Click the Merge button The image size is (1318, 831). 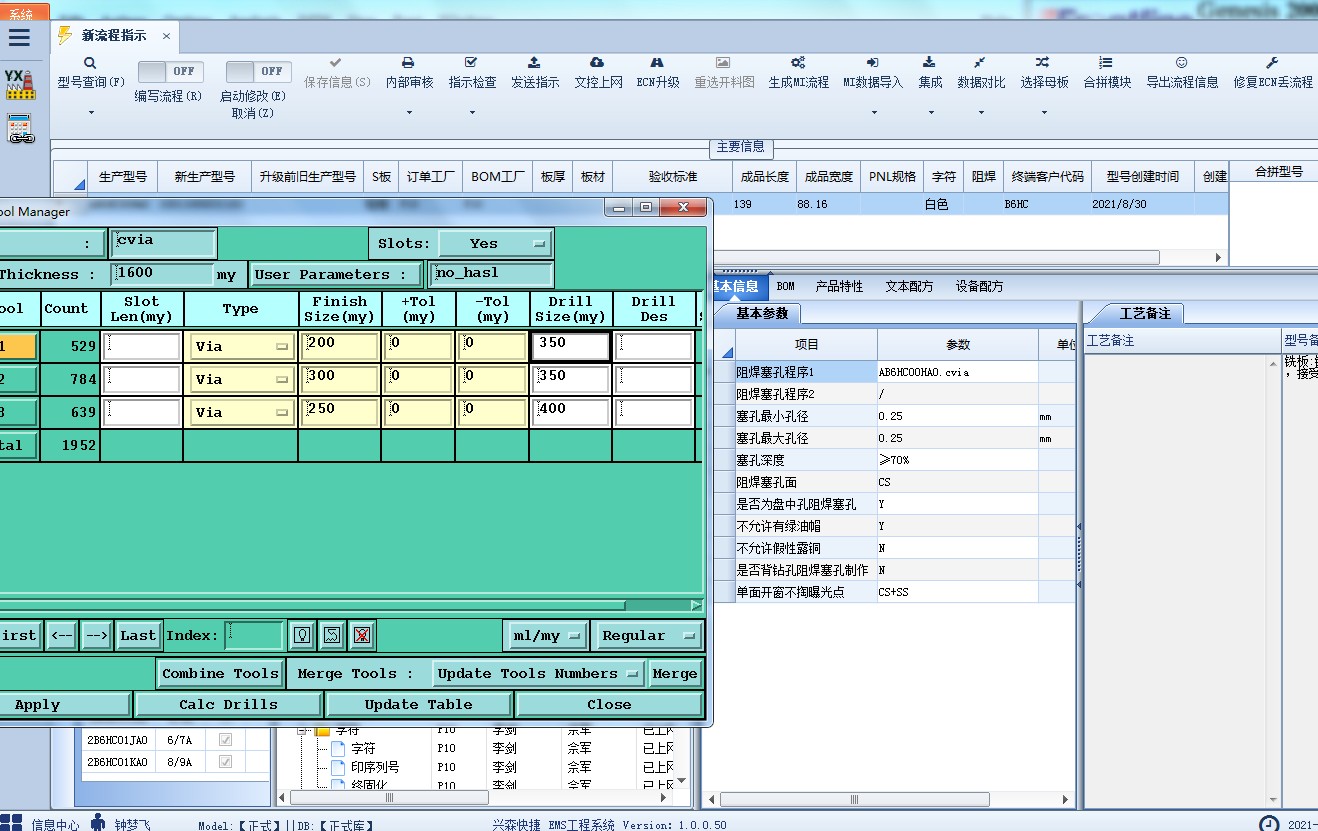[x=675, y=673]
